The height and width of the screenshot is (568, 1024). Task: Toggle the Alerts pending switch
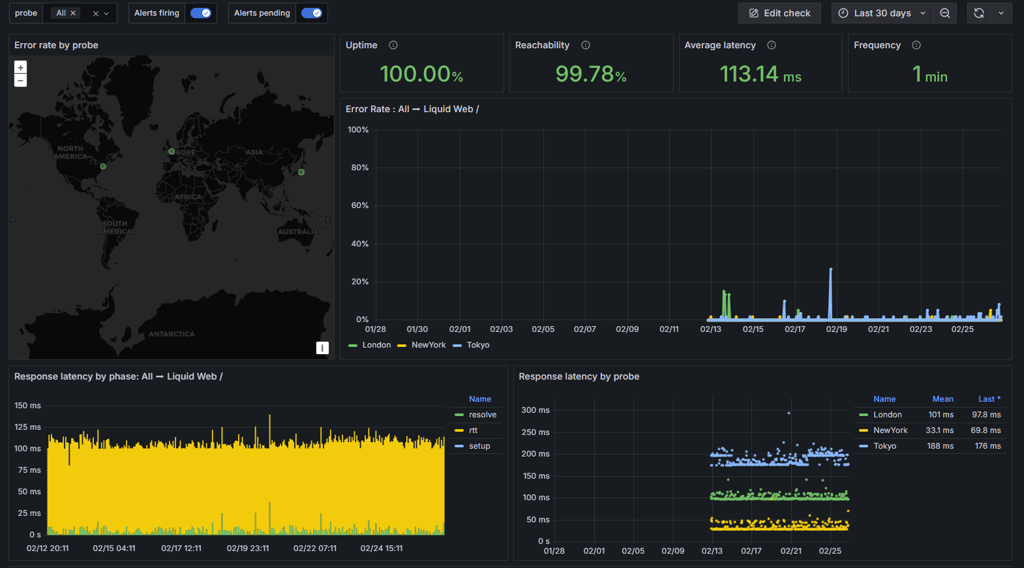pyautogui.click(x=312, y=13)
